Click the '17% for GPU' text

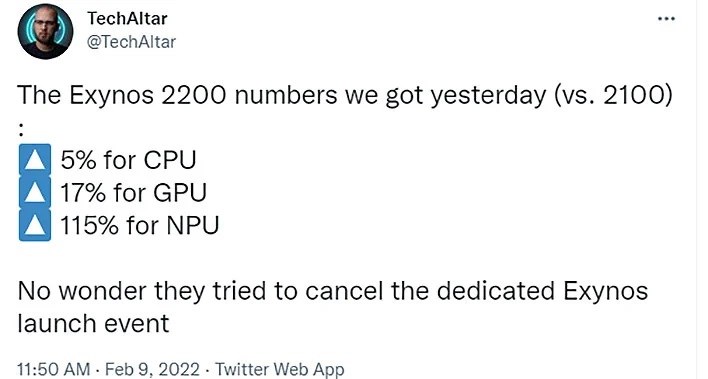(x=133, y=193)
